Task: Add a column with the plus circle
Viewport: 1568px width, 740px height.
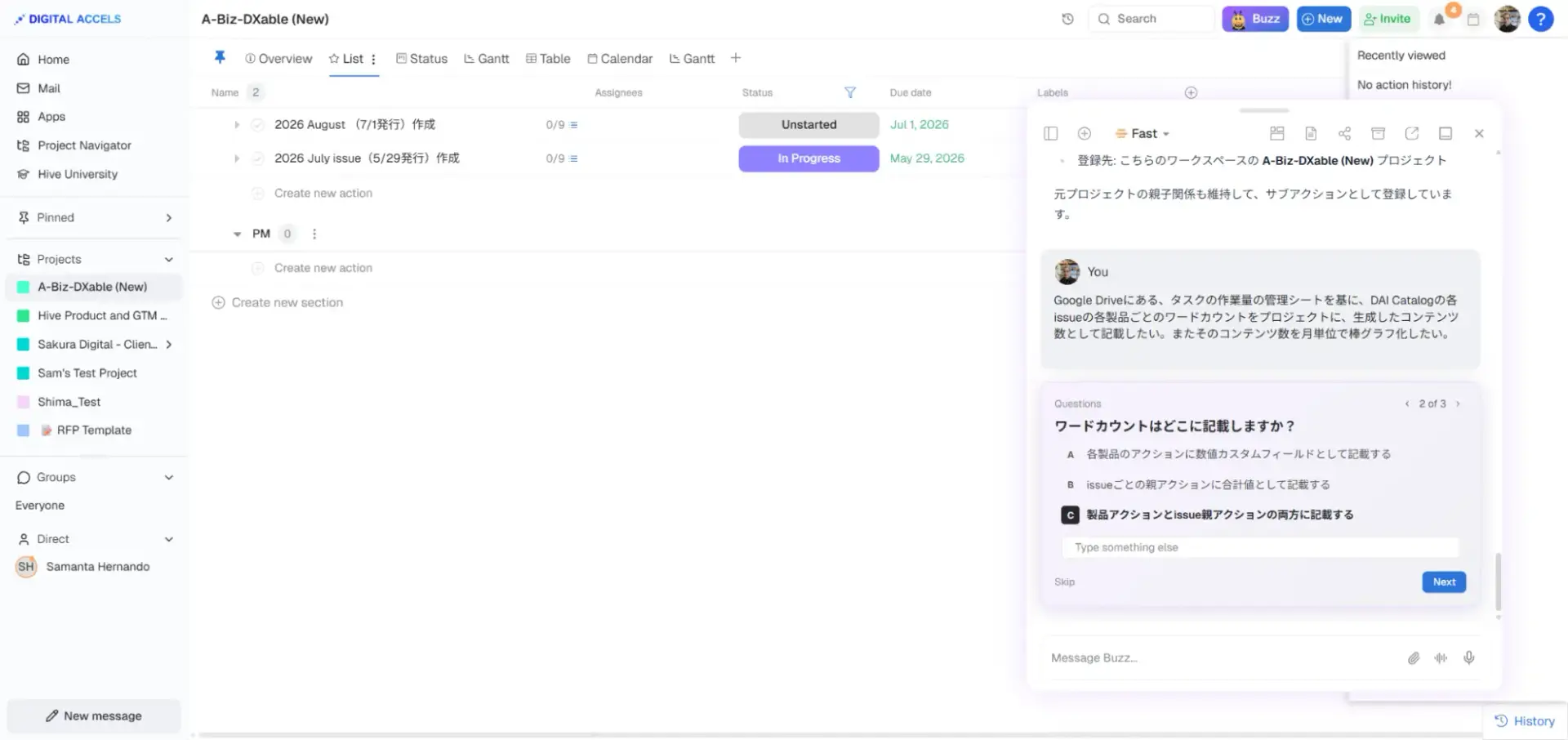Action: click(1191, 92)
